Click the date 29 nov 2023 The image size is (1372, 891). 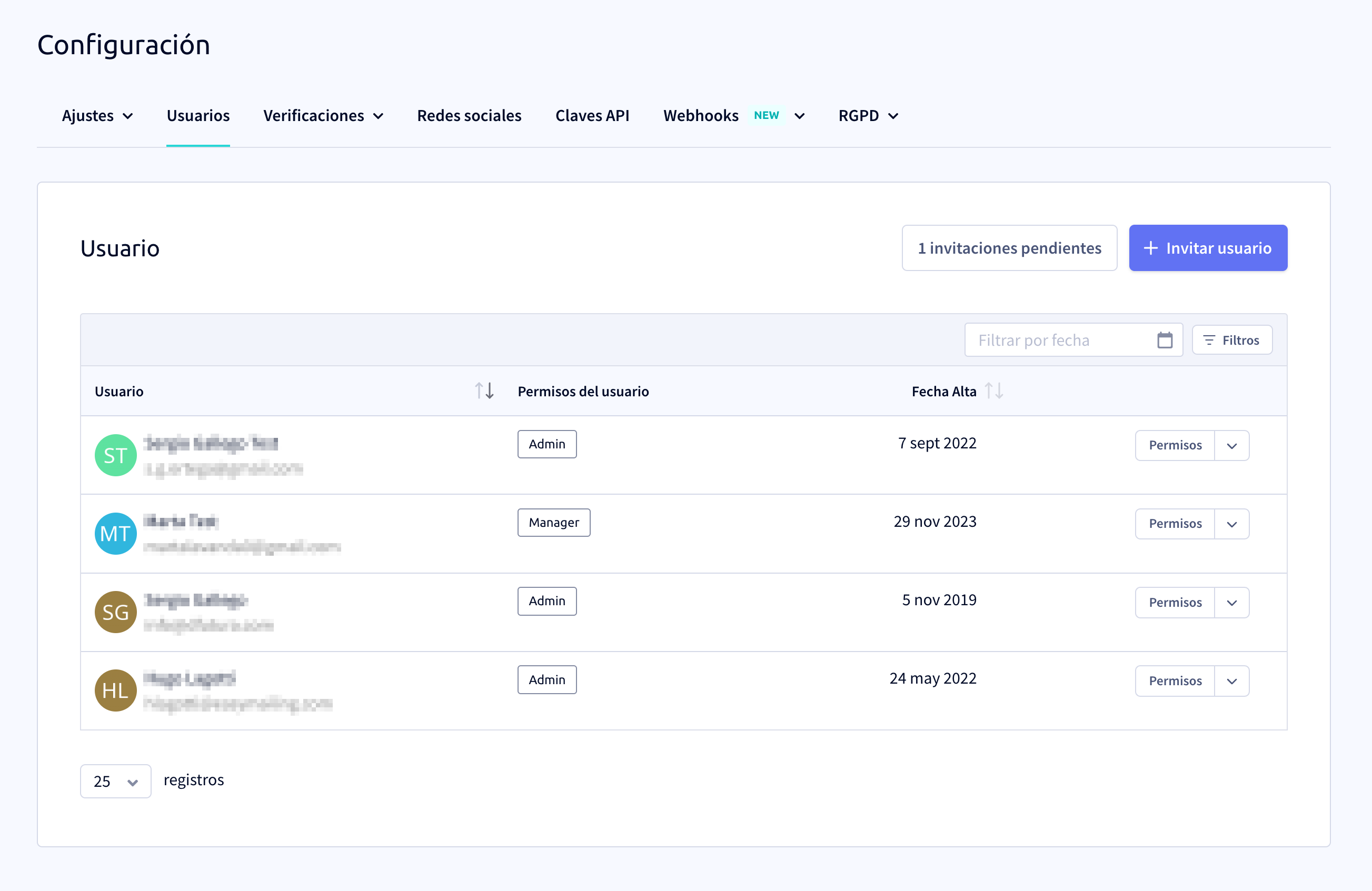click(x=935, y=522)
